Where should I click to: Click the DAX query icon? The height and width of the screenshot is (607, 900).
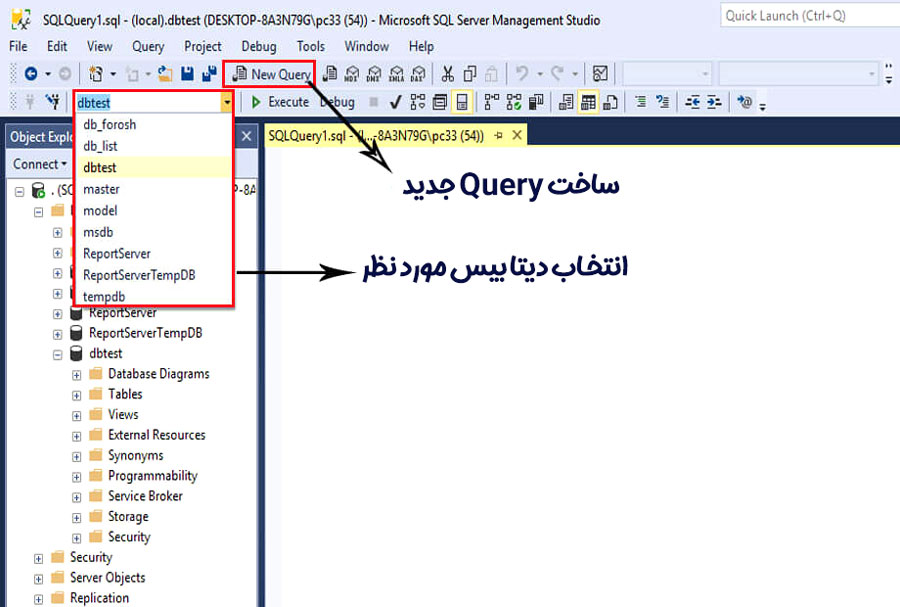tap(418, 73)
